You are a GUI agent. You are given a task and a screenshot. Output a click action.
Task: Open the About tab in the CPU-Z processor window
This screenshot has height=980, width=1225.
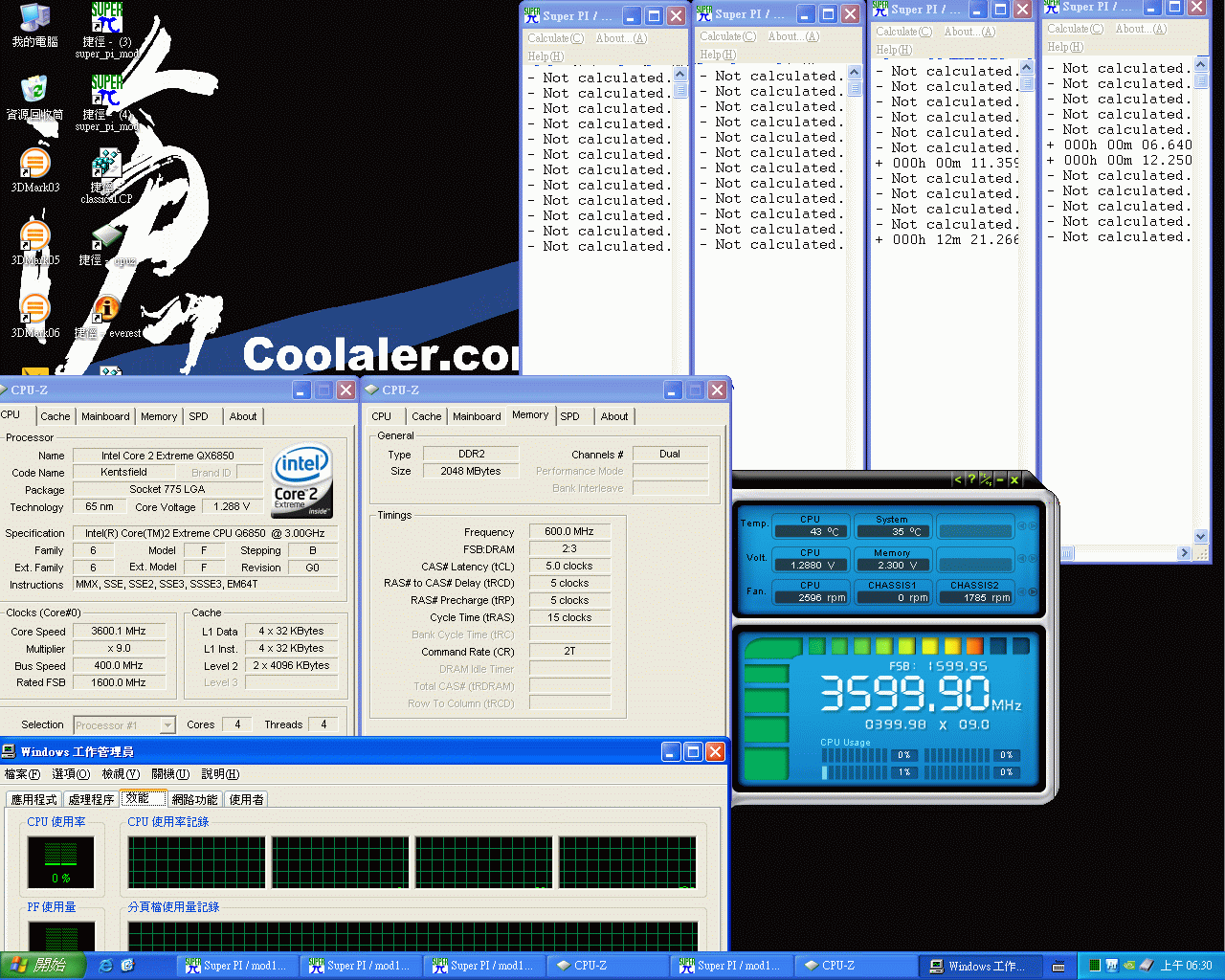(x=243, y=416)
